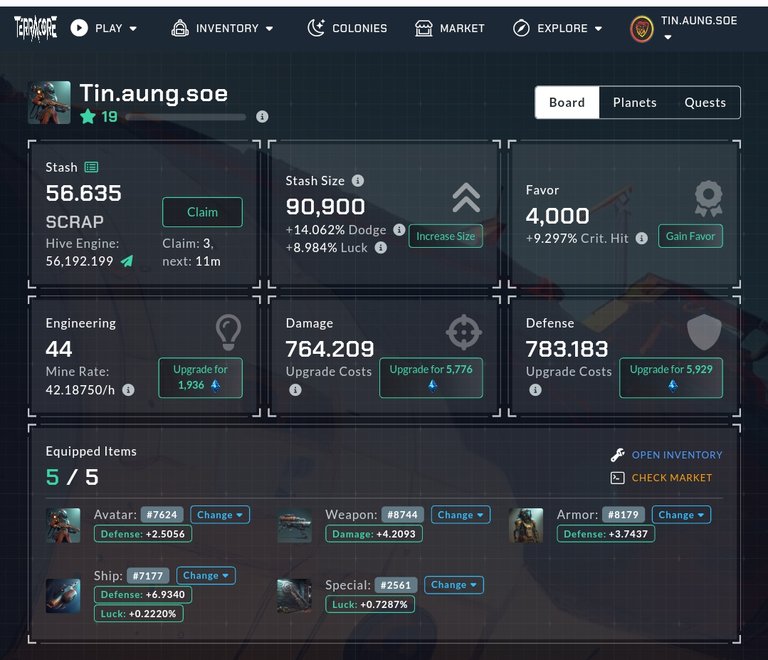
Task: Open the TIN.AUNG.SOE account dropdown
Action: coord(668,37)
